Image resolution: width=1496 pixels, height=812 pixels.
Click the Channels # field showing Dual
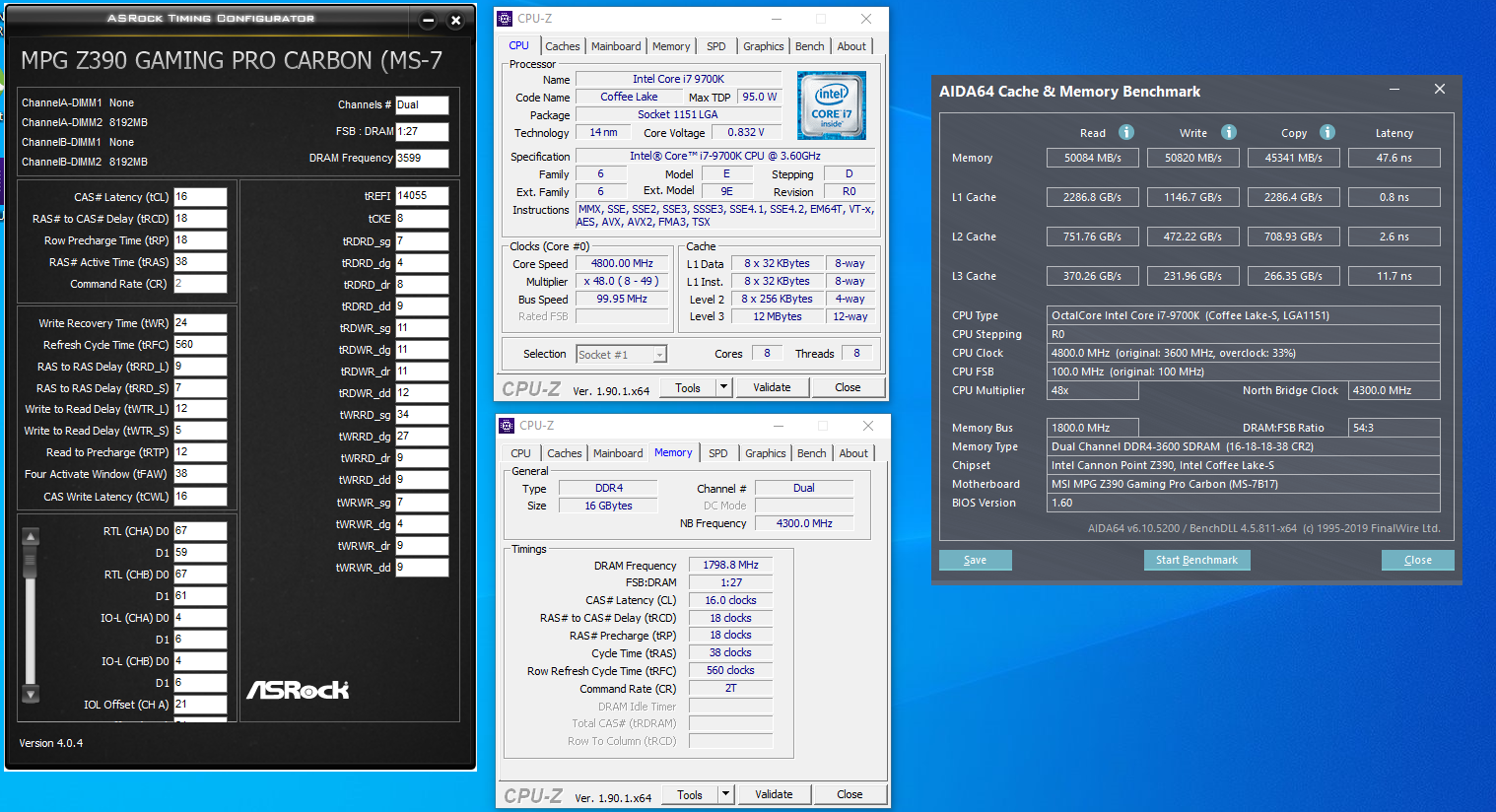422,104
